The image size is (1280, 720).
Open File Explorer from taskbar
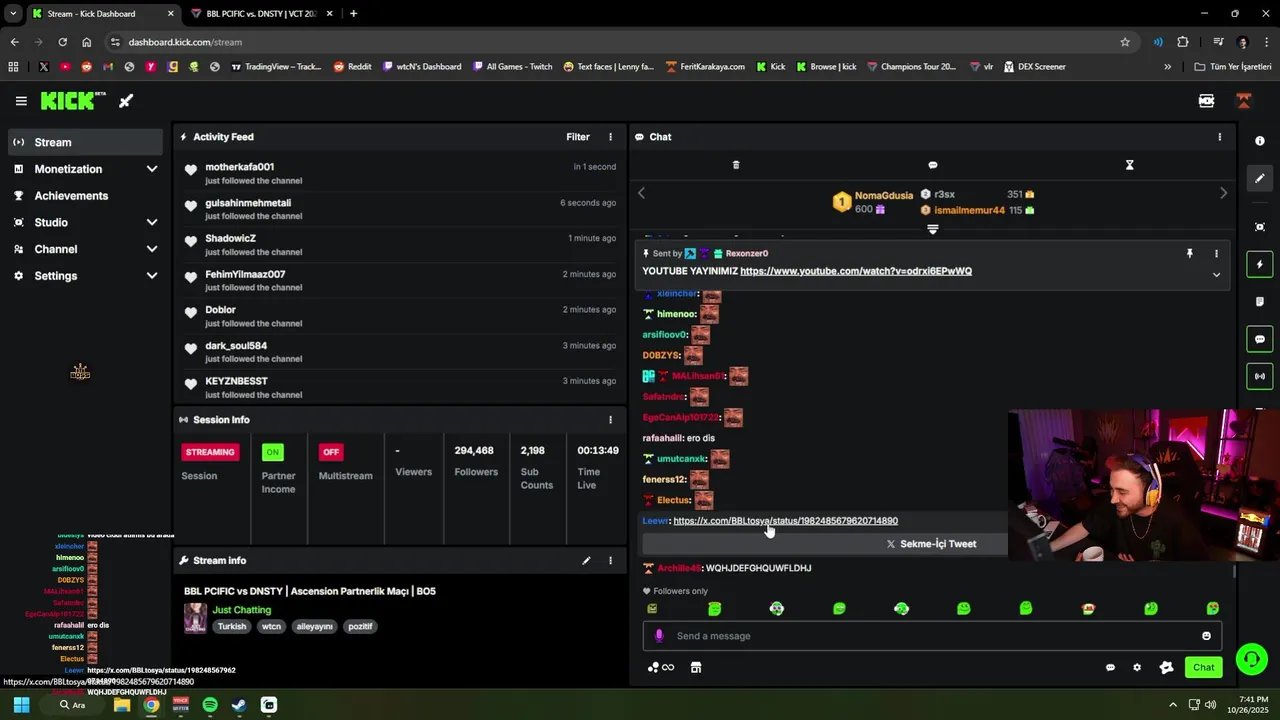click(122, 705)
